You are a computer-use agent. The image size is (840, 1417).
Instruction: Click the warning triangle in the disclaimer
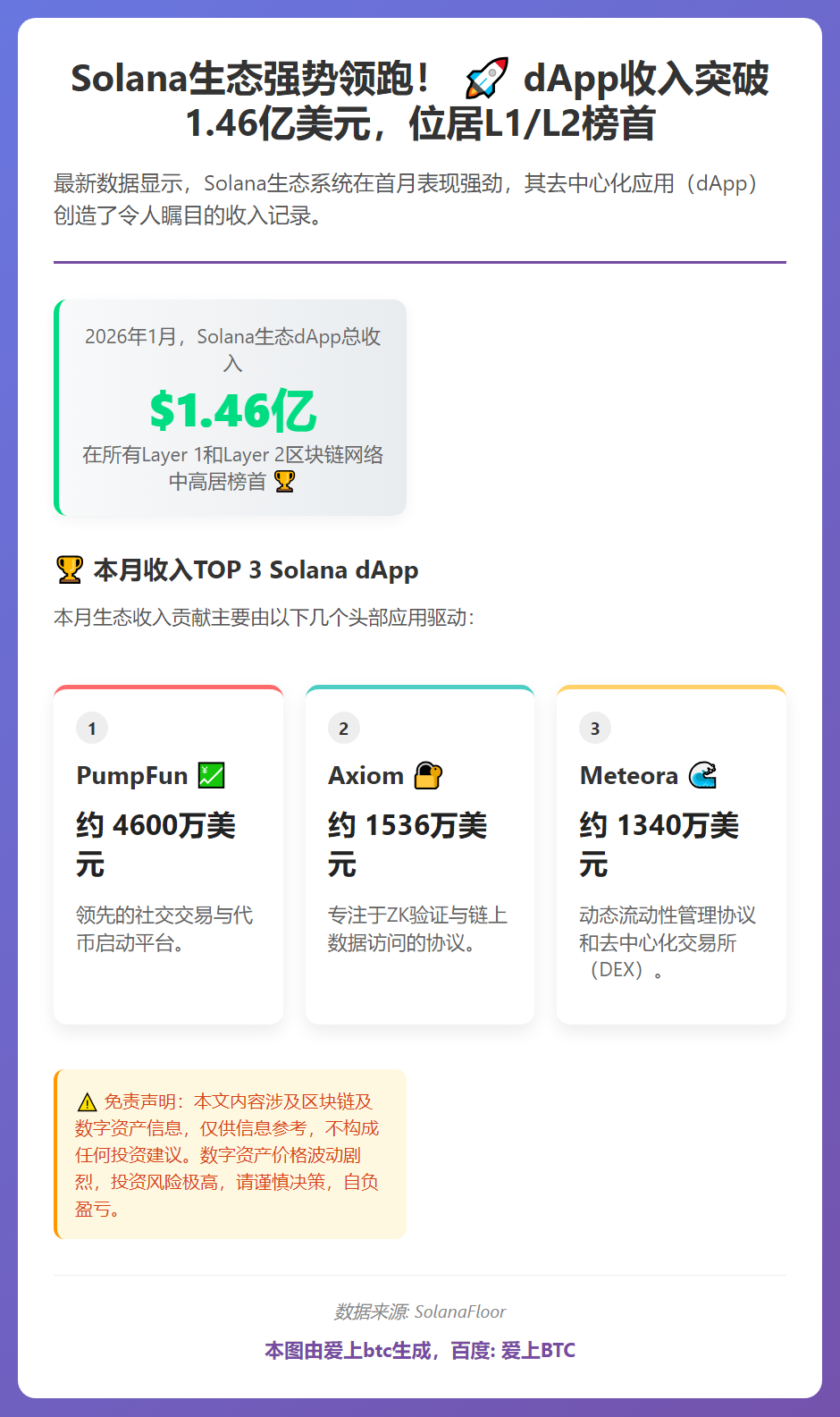pyautogui.click(x=87, y=1102)
